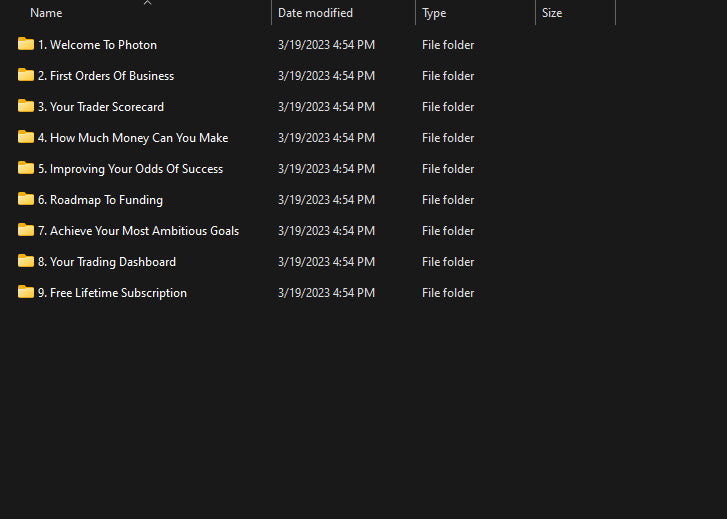Click the folder icon for First Orders Of Business
Screen dimensions: 727x519
26,75
